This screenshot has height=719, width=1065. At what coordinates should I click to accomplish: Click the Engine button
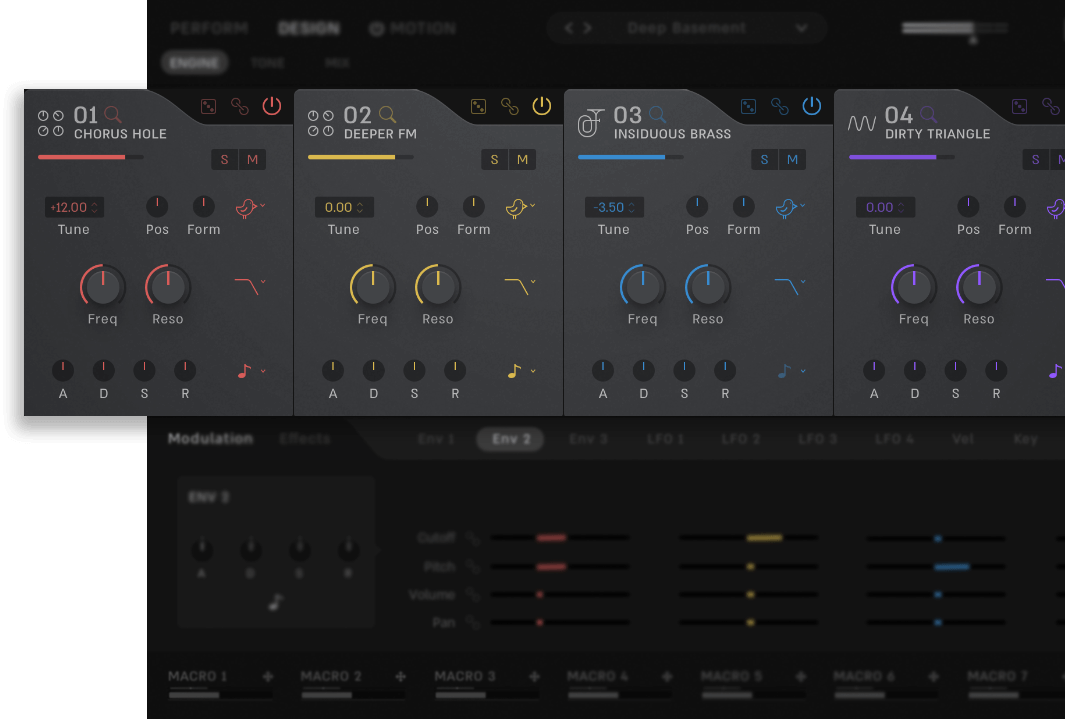[194, 63]
